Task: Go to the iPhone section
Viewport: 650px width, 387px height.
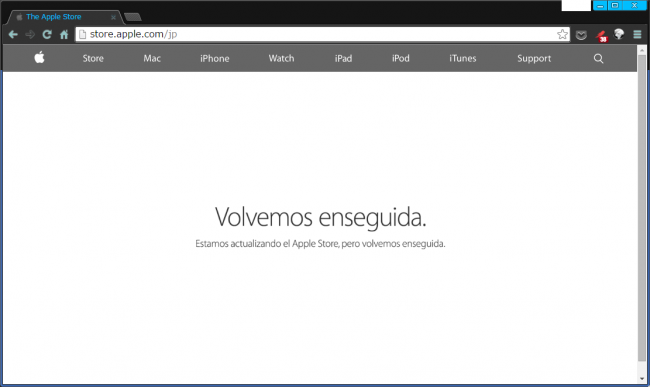Action: (x=214, y=58)
